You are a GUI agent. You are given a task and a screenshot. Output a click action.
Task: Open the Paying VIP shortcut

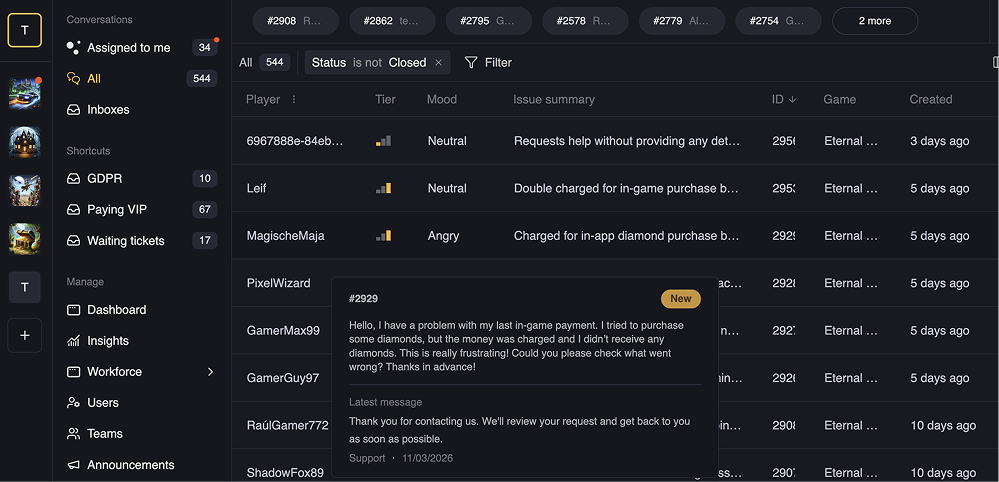pyautogui.click(x=141, y=209)
